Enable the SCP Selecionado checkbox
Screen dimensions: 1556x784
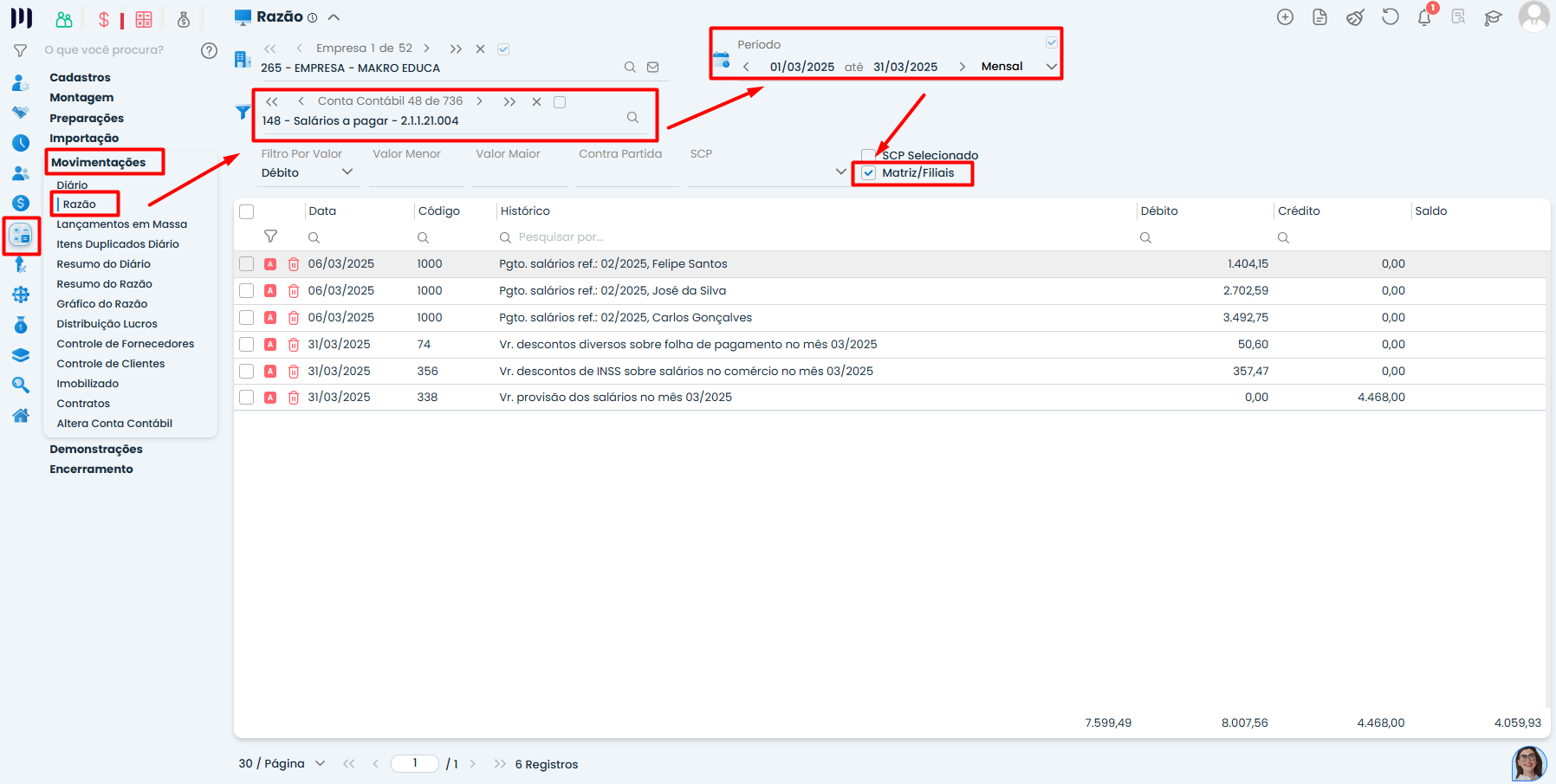868,155
